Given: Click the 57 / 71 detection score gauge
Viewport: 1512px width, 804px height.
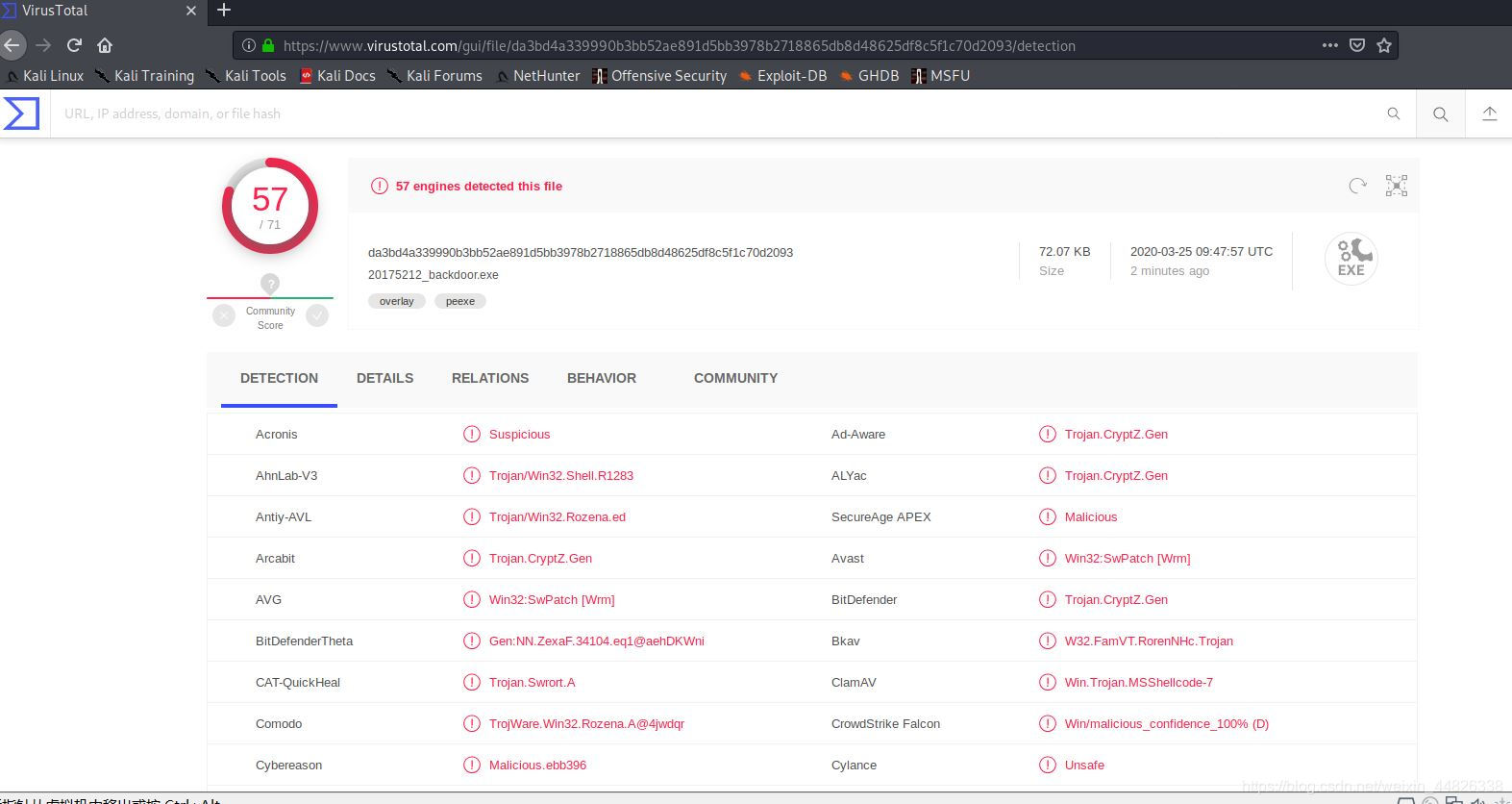Looking at the screenshot, I should pyautogui.click(x=270, y=206).
